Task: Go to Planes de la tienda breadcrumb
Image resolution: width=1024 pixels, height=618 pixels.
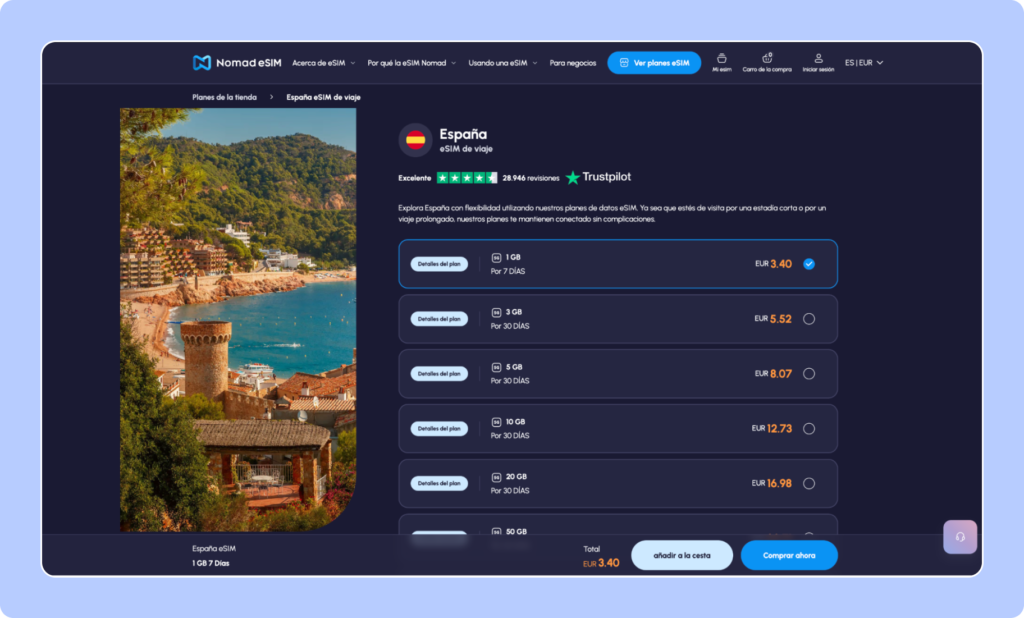Action: click(224, 97)
